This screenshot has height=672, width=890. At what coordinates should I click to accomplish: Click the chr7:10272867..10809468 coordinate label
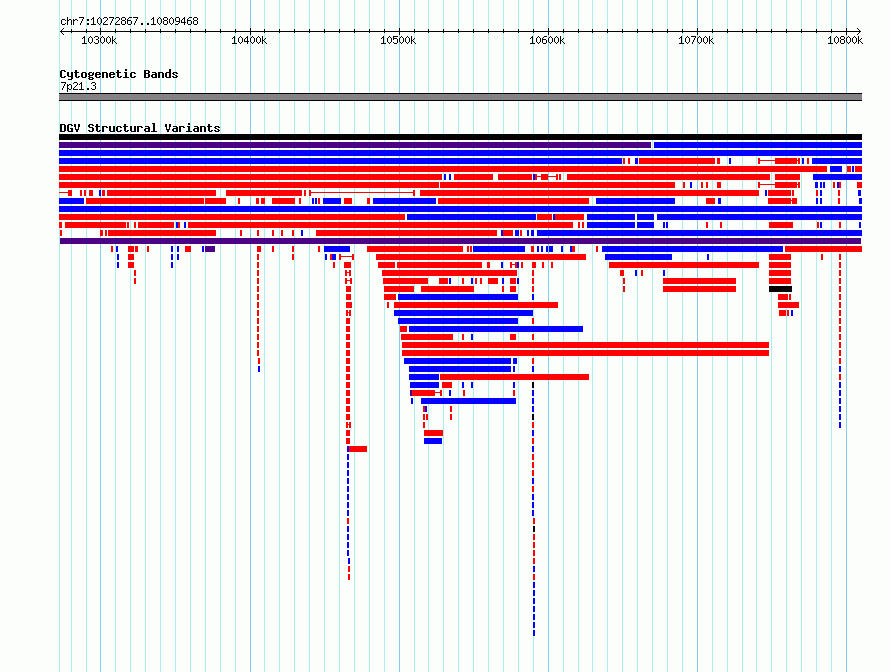tap(129, 22)
